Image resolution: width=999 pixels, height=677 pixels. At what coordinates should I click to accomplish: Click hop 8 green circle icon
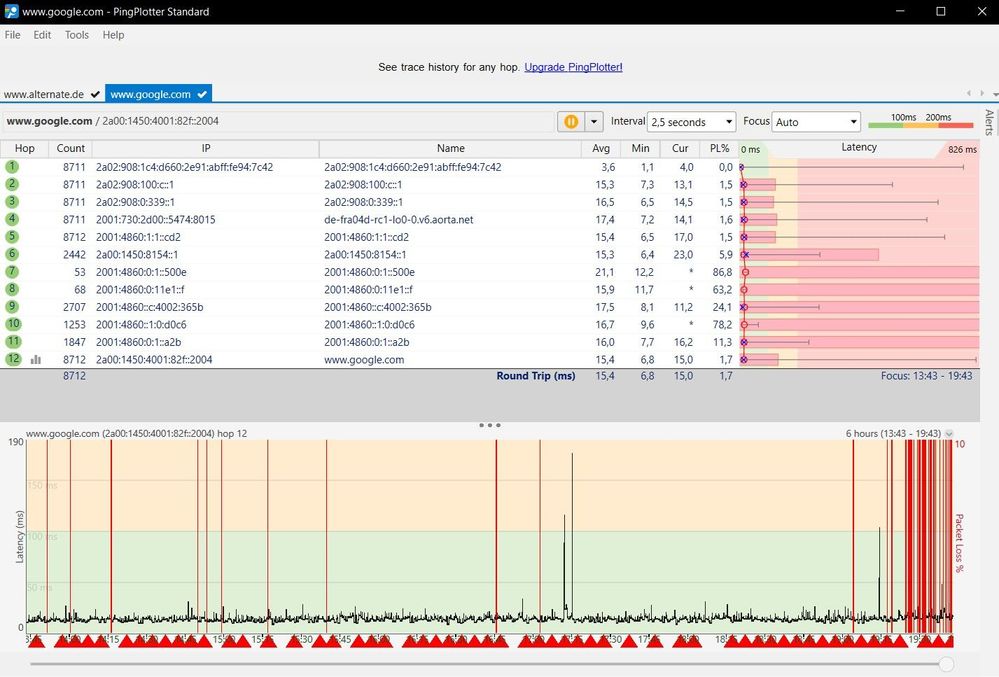[x=12, y=289]
